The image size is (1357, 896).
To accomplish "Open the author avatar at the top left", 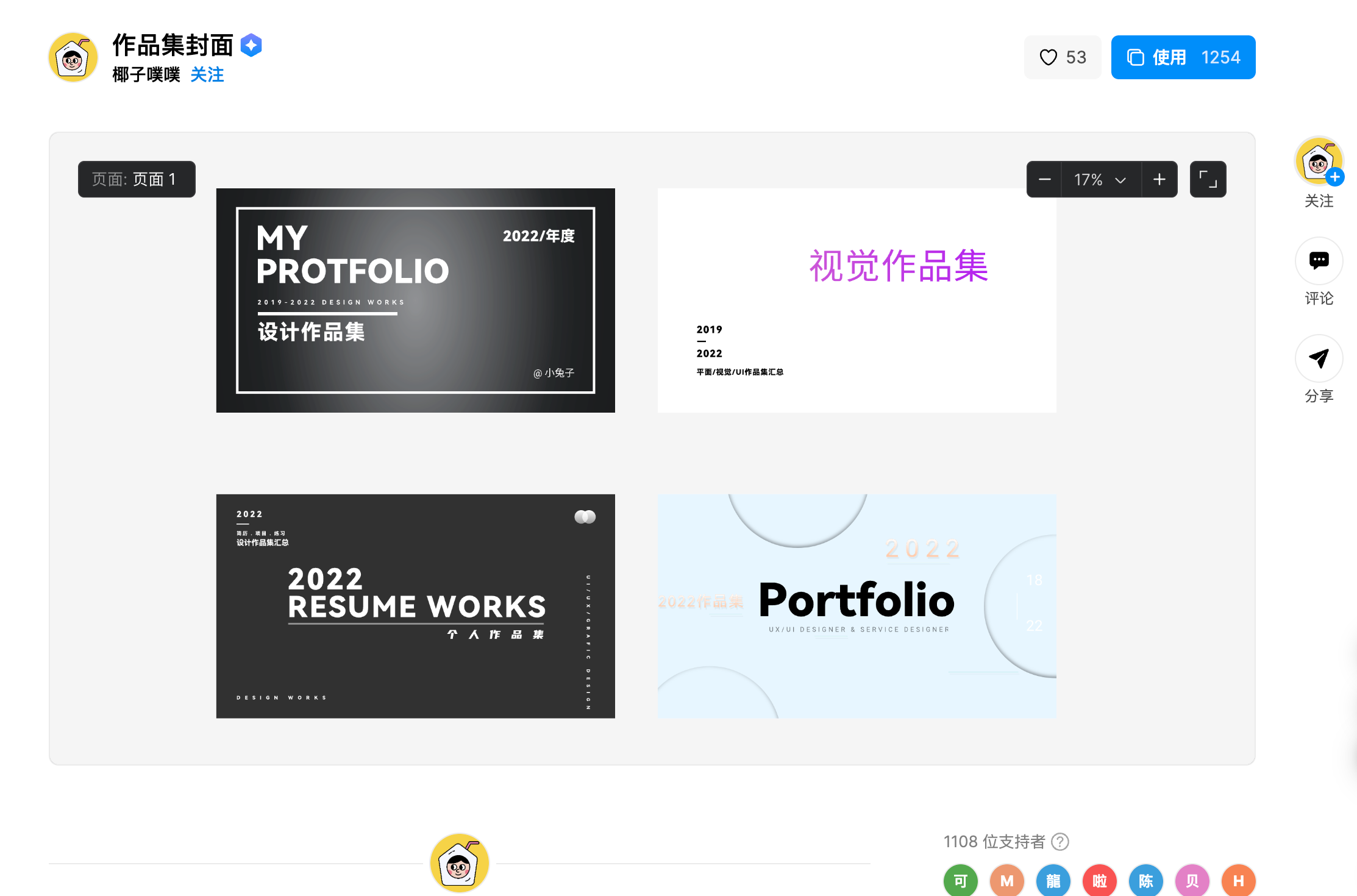I will coord(73,58).
